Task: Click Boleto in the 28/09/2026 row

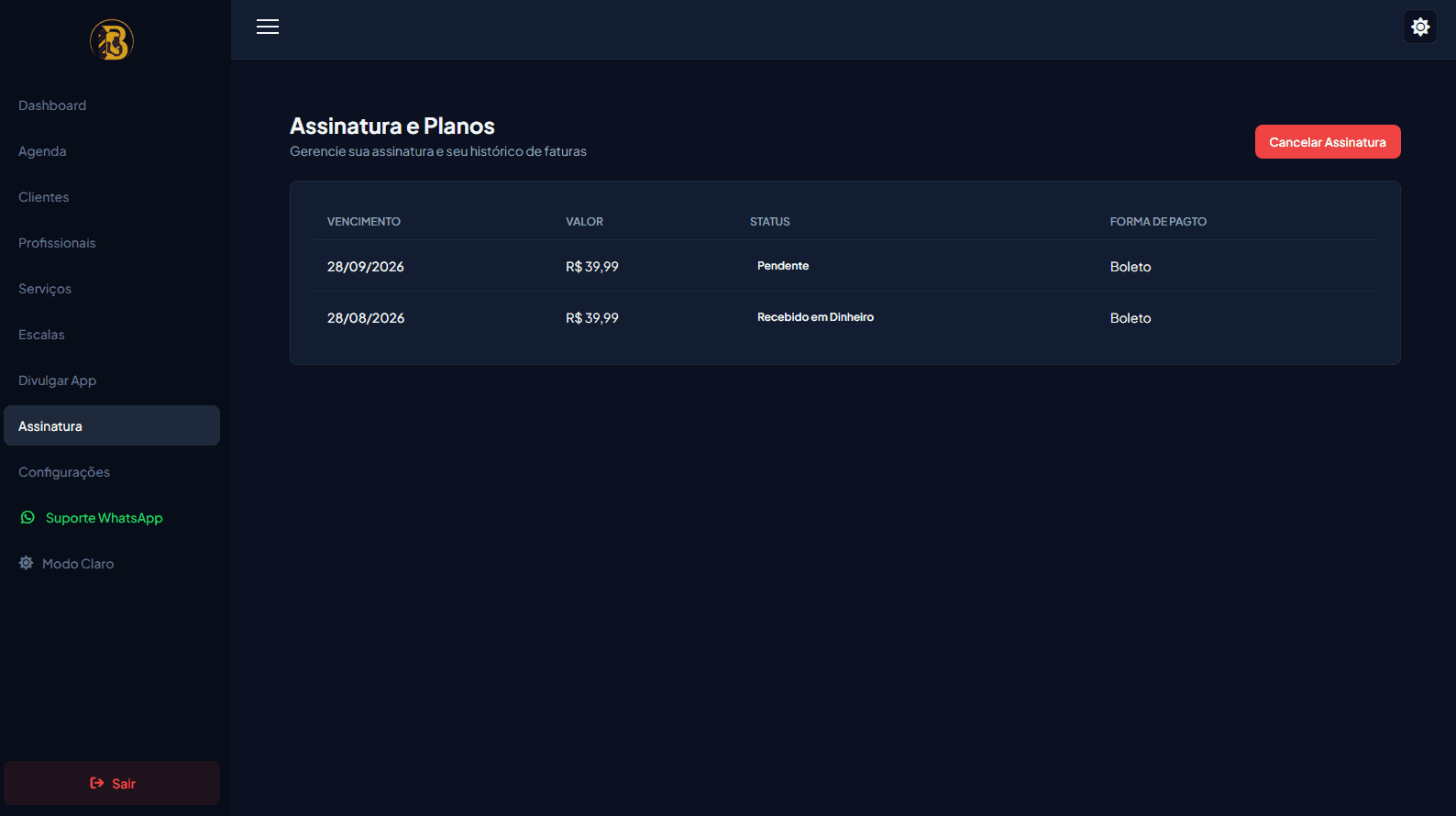Action: click(x=1131, y=267)
